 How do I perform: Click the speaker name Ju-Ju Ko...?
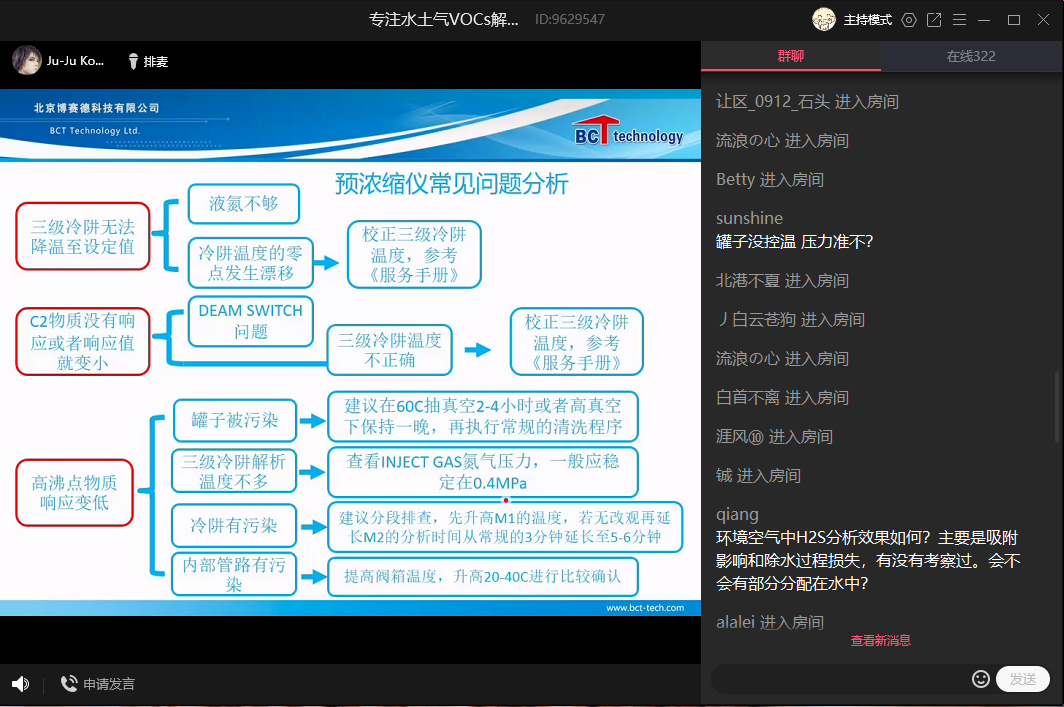pos(75,61)
